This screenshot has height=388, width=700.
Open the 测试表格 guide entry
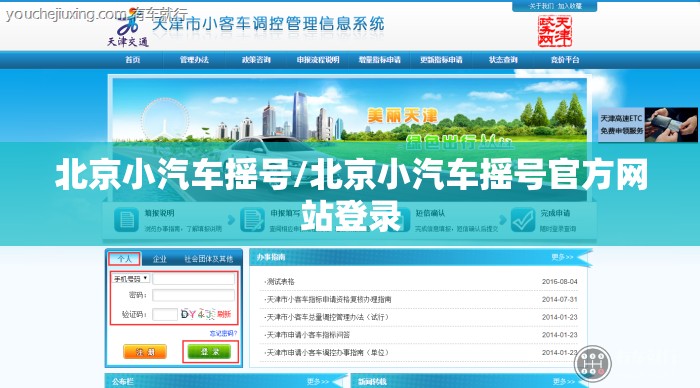[280, 282]
